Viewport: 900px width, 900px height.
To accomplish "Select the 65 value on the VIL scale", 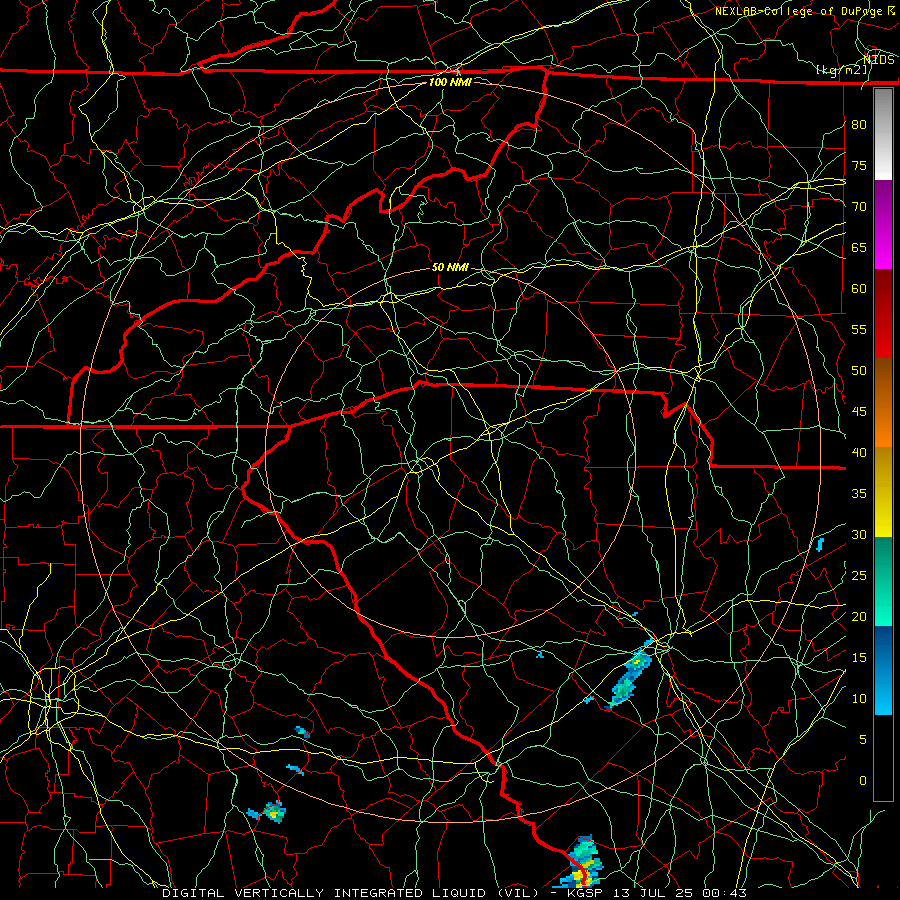I will tap(859, 247).
